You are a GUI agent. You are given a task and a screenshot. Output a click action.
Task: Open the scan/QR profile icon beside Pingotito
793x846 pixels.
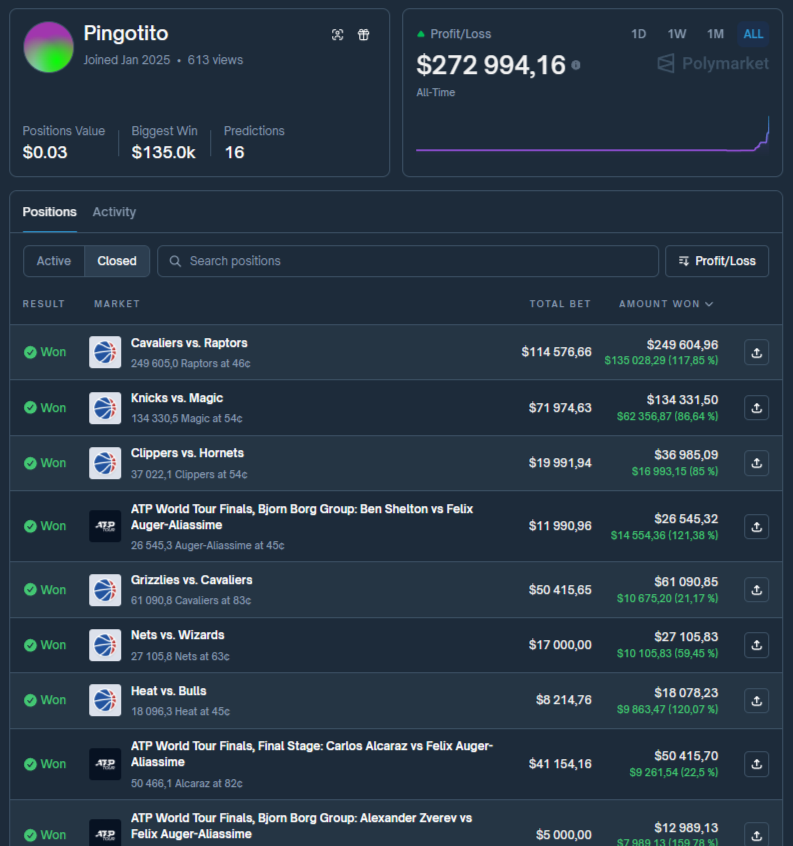click(338, 35)
